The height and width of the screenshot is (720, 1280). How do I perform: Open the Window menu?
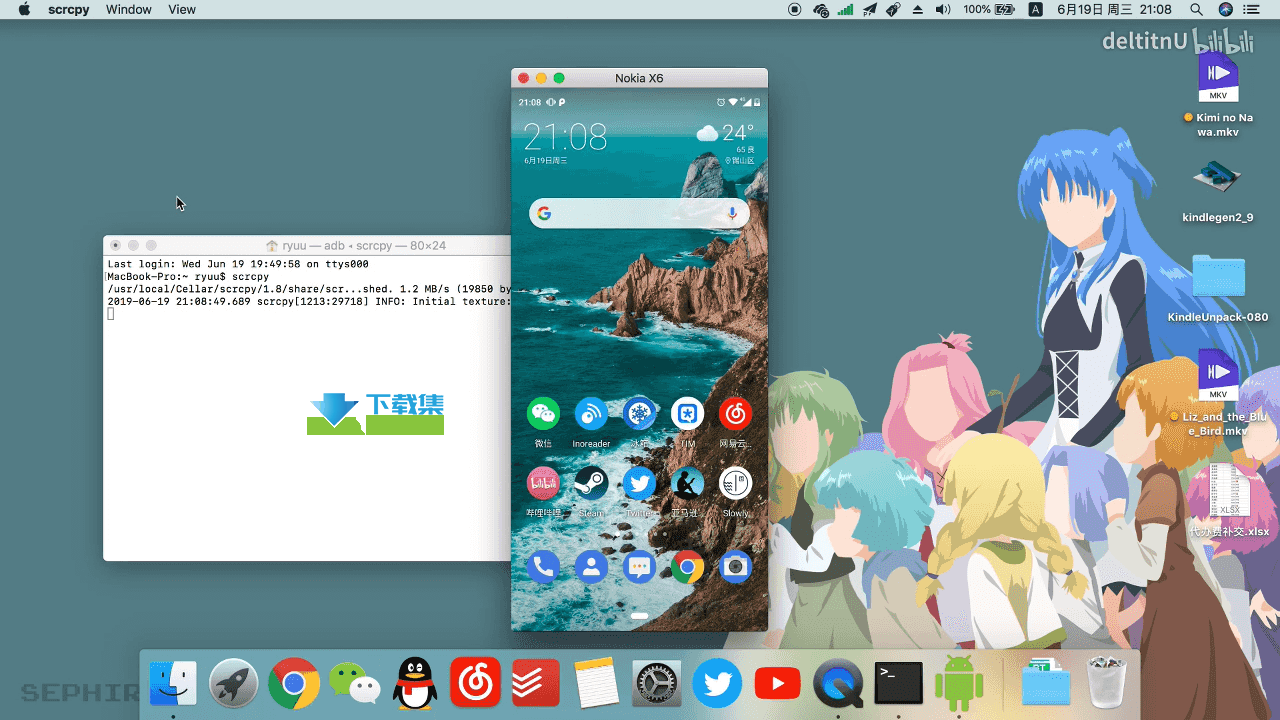pos(129,9)
